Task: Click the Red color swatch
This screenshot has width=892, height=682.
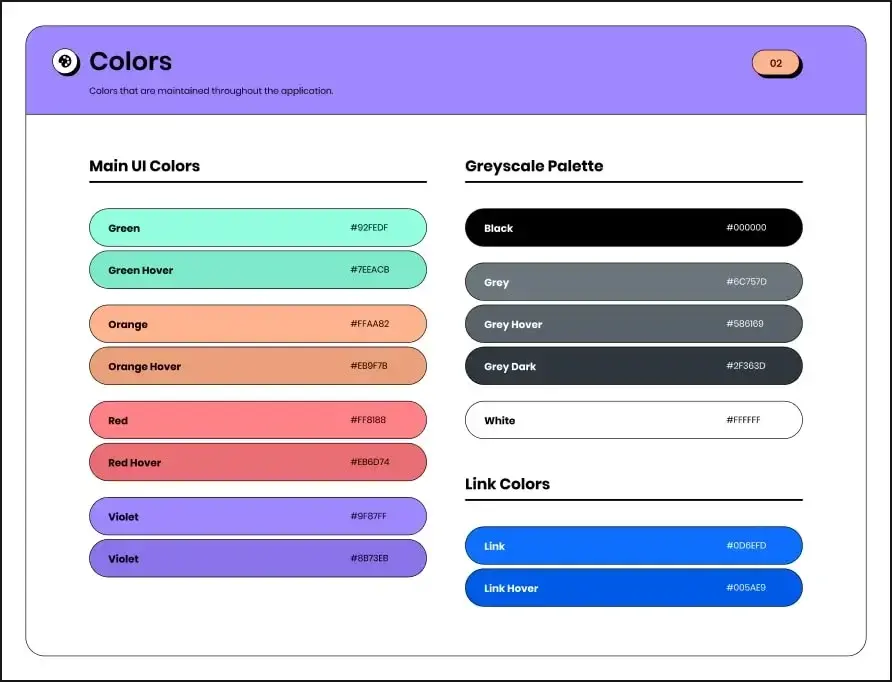Action: 257,420
